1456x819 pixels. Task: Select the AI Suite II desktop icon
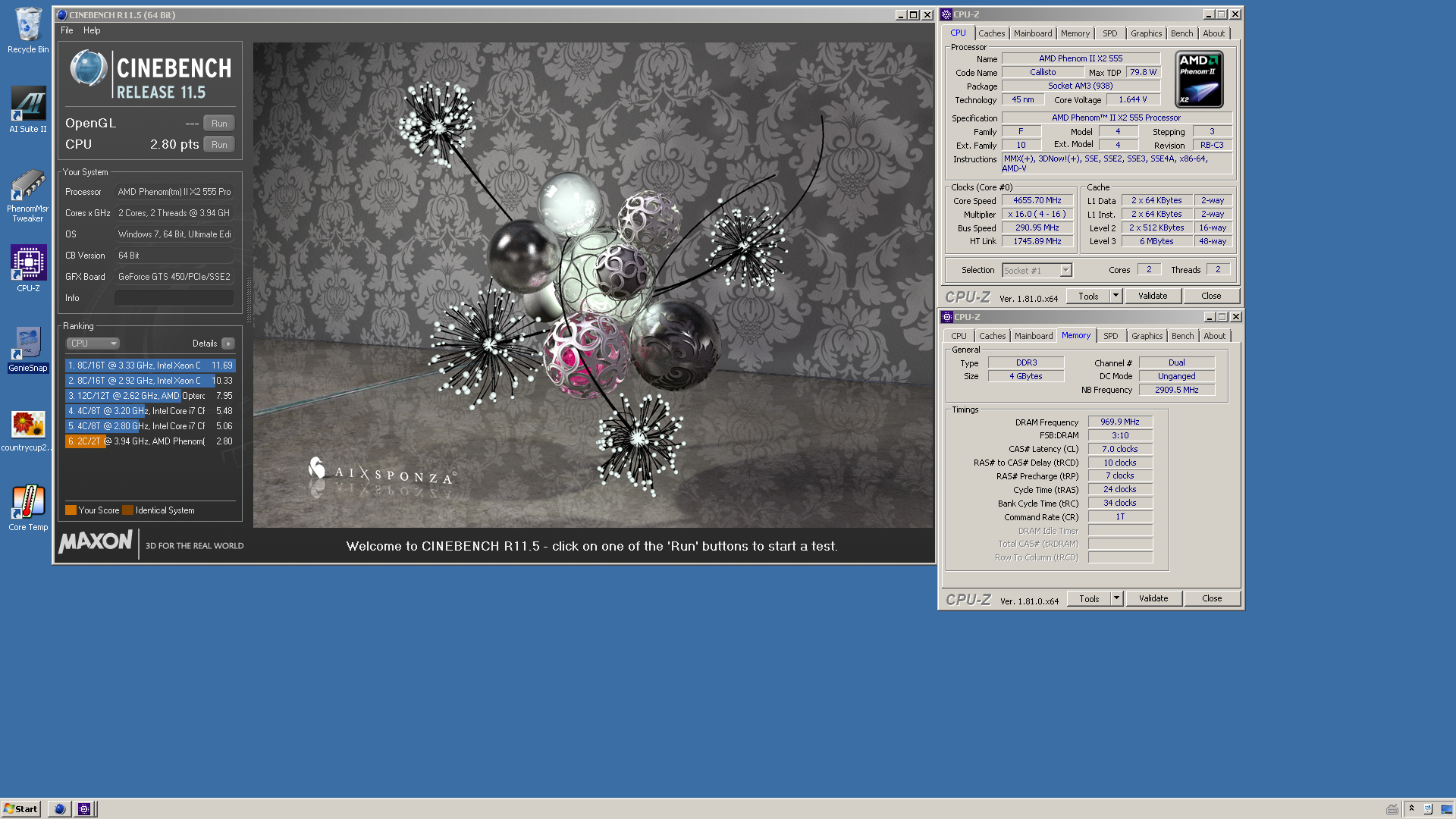tap(28, 110)
